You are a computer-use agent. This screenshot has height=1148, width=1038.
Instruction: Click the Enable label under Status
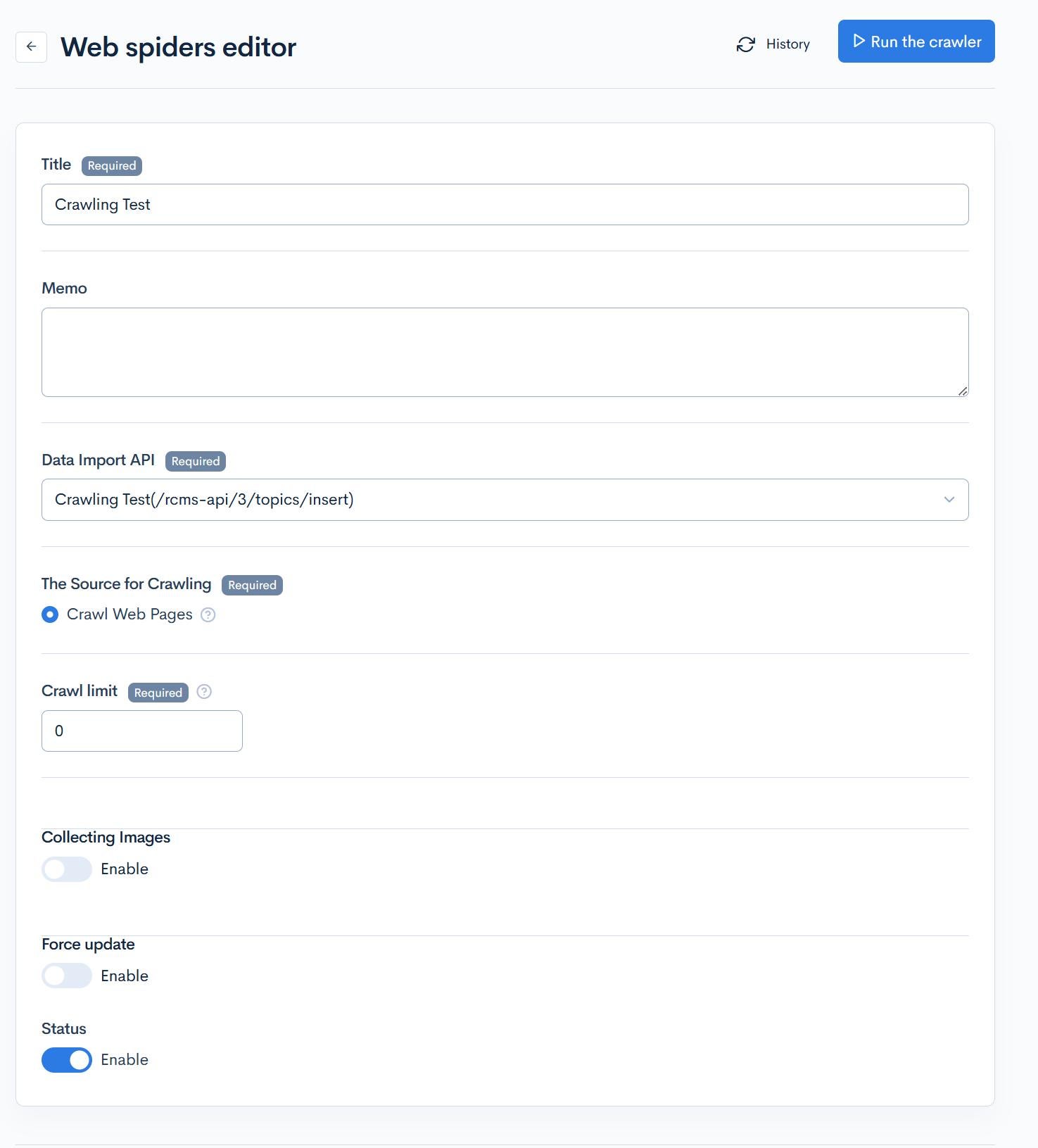point(125,1059)
